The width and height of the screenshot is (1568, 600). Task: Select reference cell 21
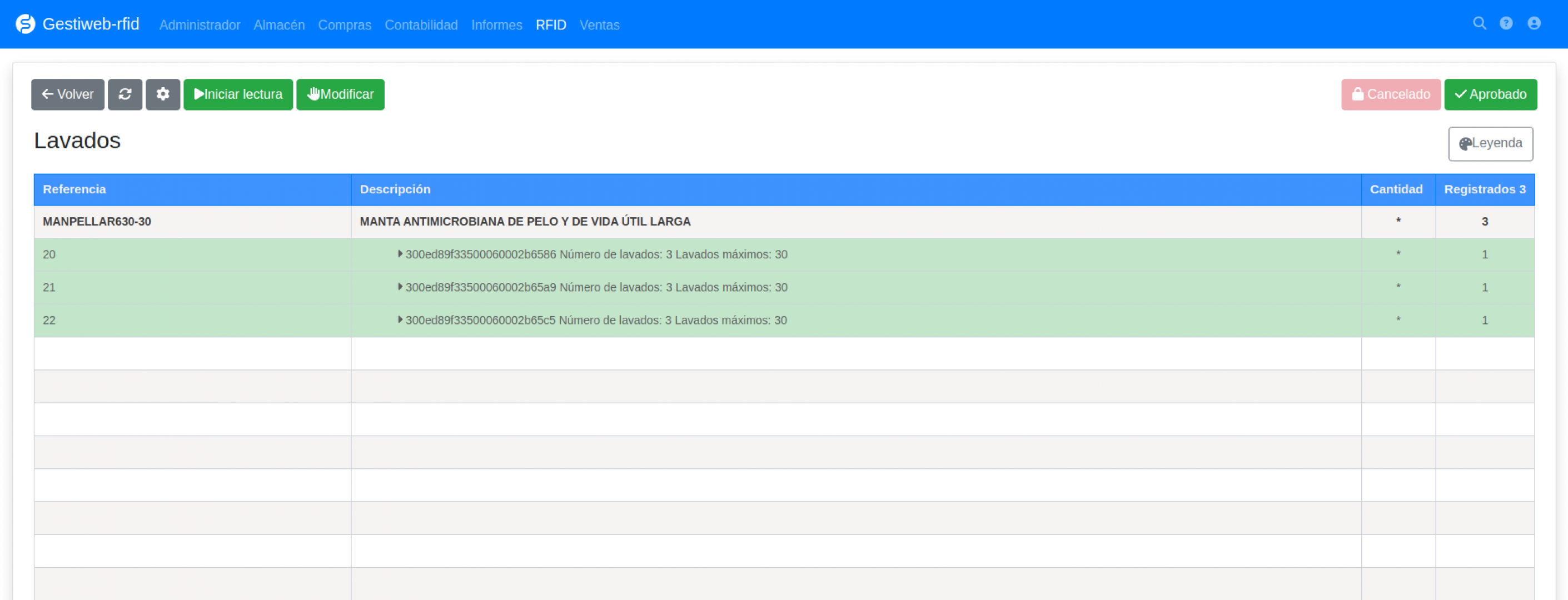click(x=192, y=287)
